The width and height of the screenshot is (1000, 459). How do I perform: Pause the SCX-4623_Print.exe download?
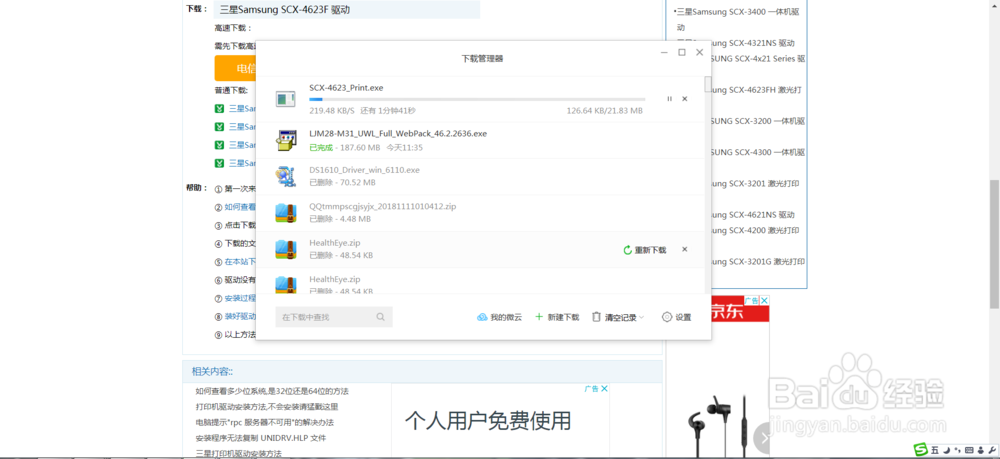[669, 99]
